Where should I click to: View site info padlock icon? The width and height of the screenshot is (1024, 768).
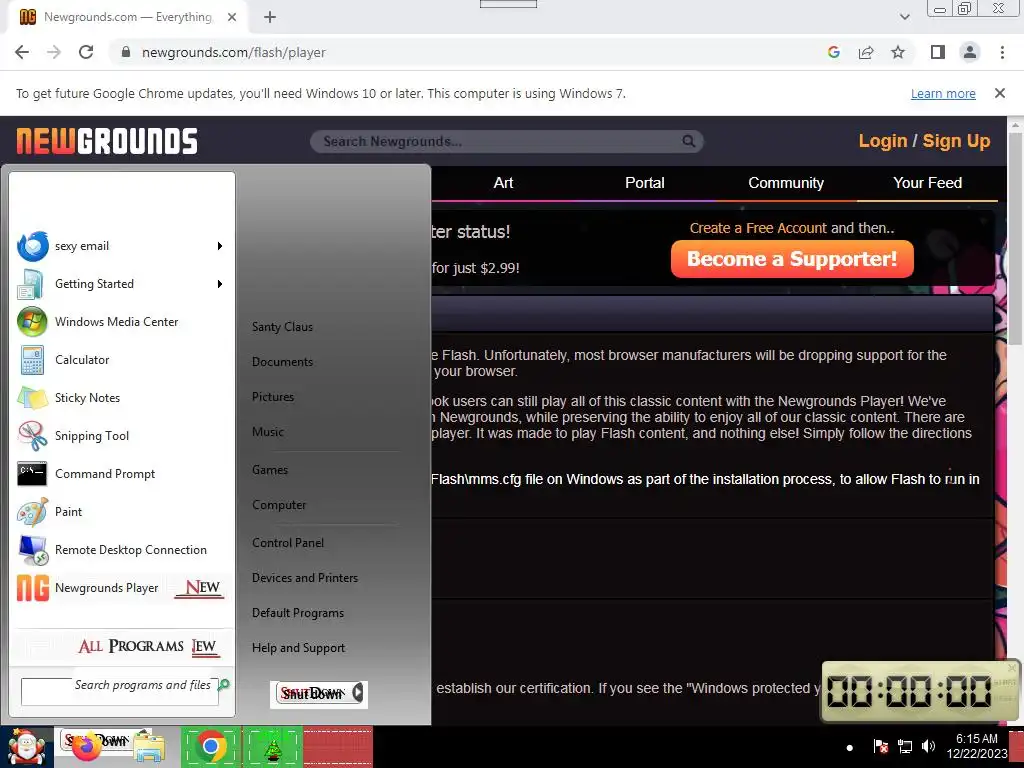[126, 52]
